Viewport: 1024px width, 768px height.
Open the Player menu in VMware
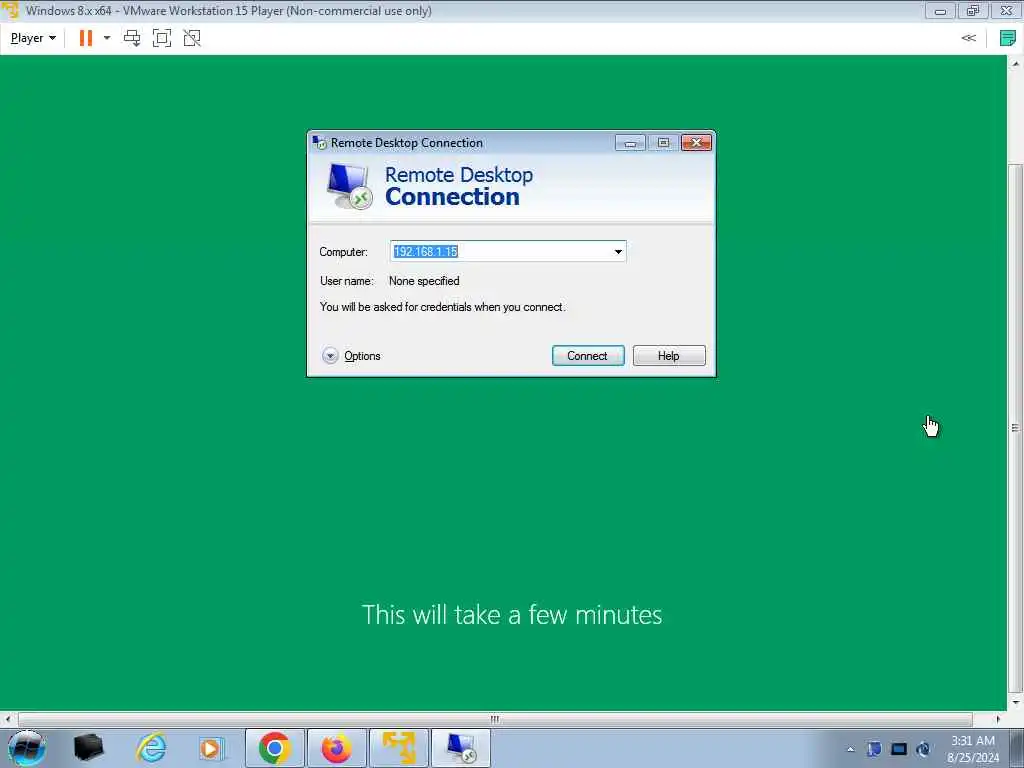click(x=33, y=38)
